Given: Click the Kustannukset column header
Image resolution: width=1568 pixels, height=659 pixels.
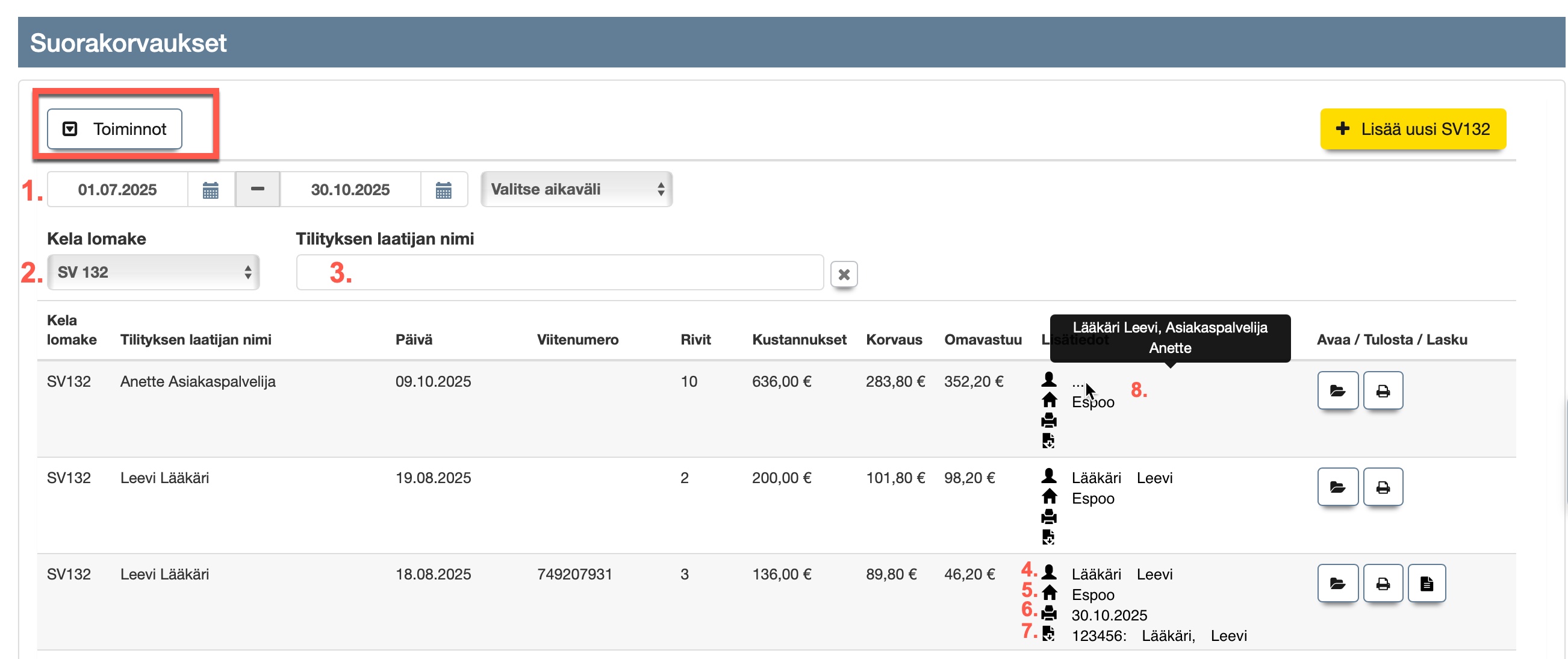Looking at the screenshot, I should (798, 340).
